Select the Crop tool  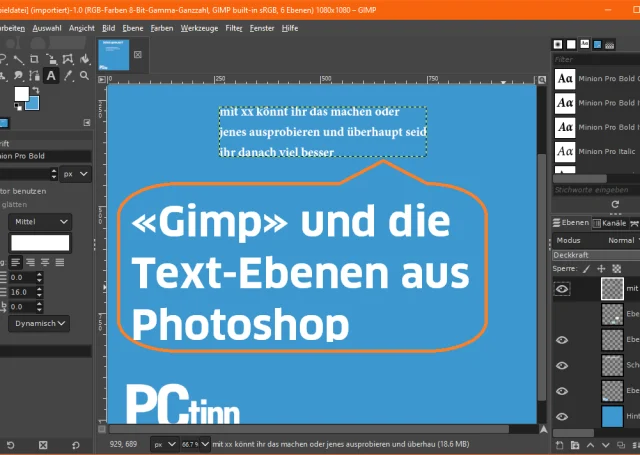point(34,59)
